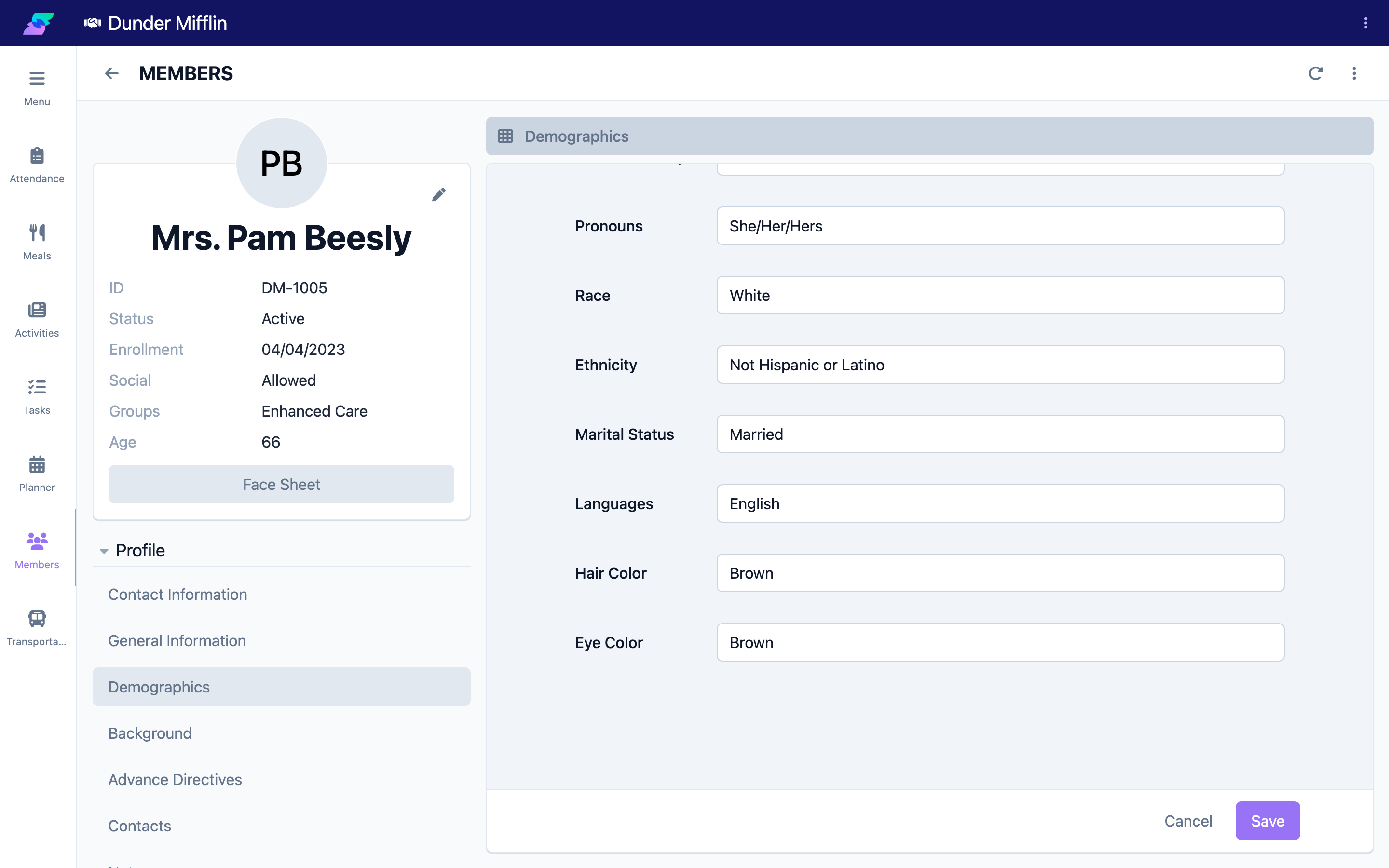Click the back arrow beside MEMBERS
The width and height of the screenshot is (1389, 868).
pyautogui.click(x=112, y=73)
